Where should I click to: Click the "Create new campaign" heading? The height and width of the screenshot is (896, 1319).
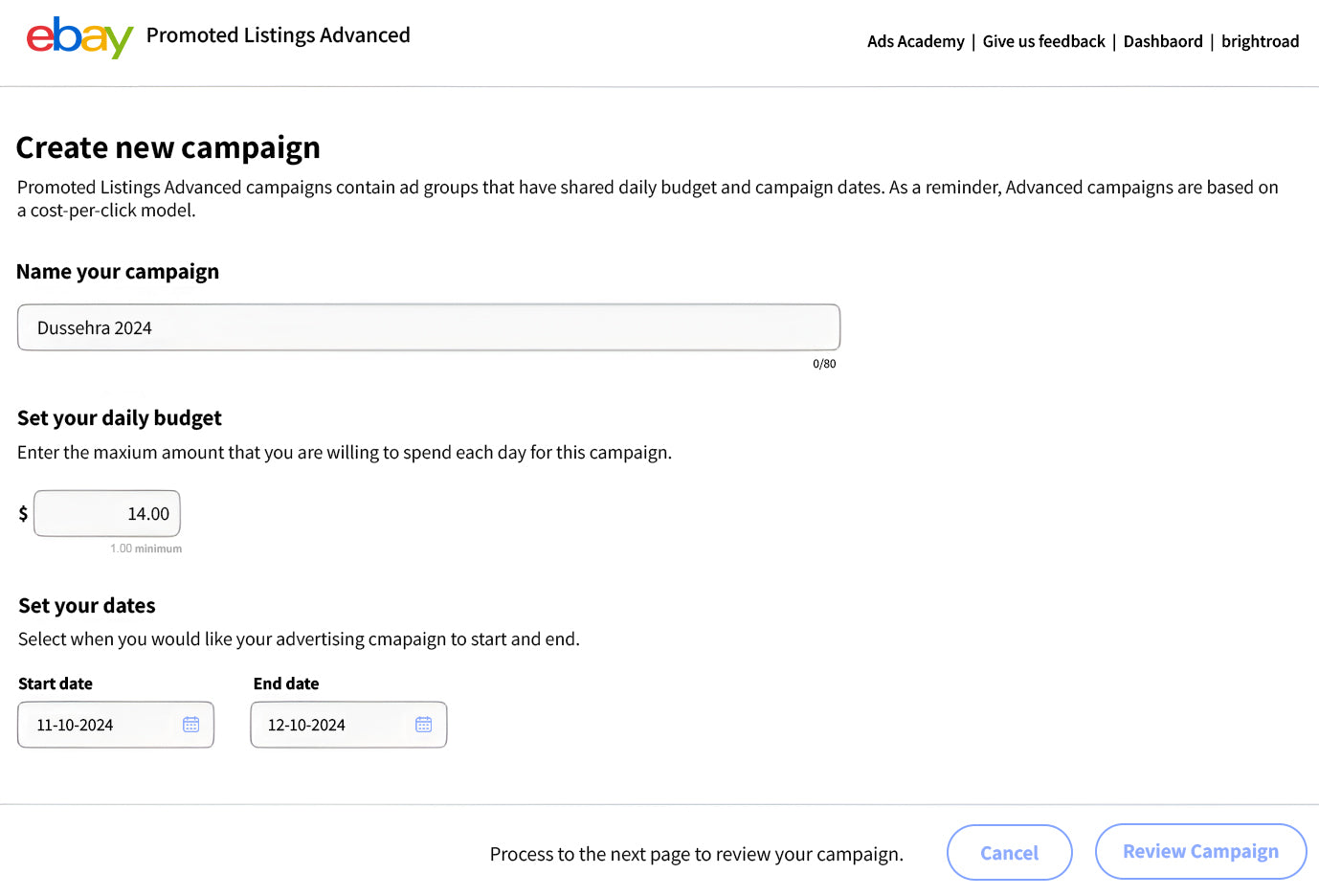tap(168, 147)
